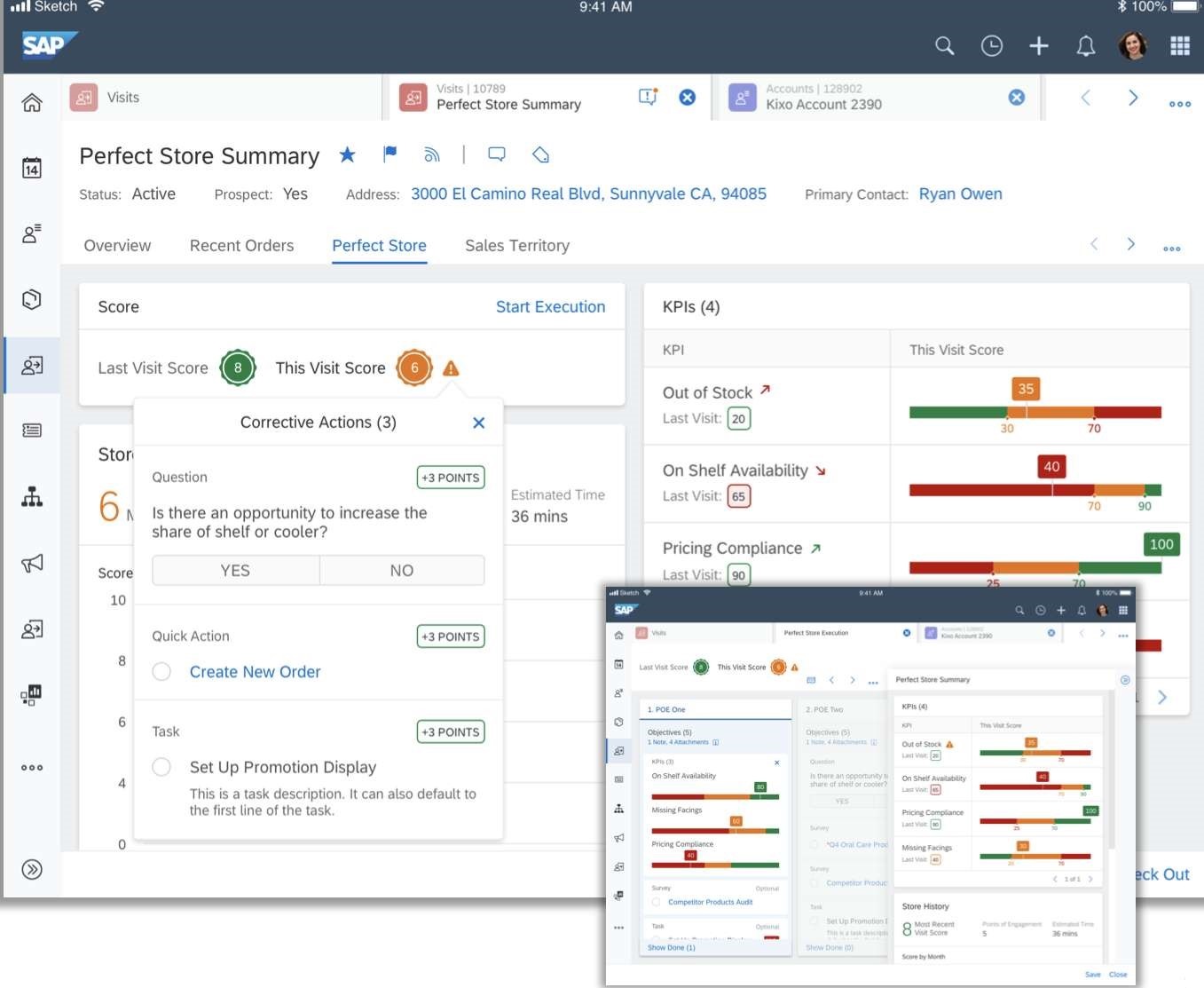Click the right chevron beside Sales Territory tabs
The width and height of the screenshot is (1204, 988).
(x=1132, y=245)
